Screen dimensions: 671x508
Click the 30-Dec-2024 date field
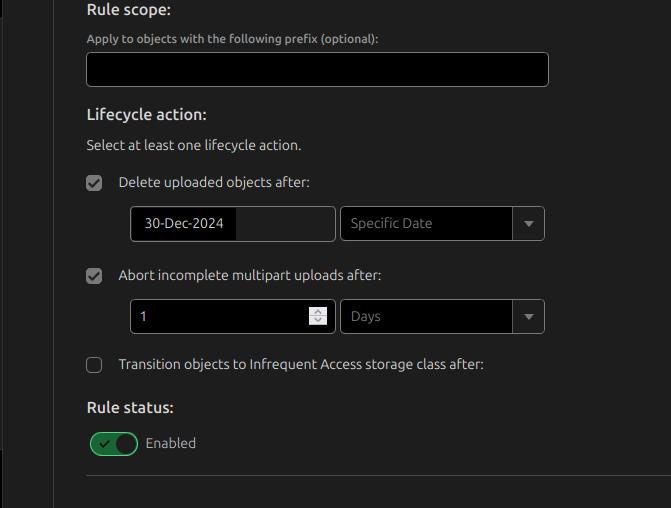[x=232, y=224]
